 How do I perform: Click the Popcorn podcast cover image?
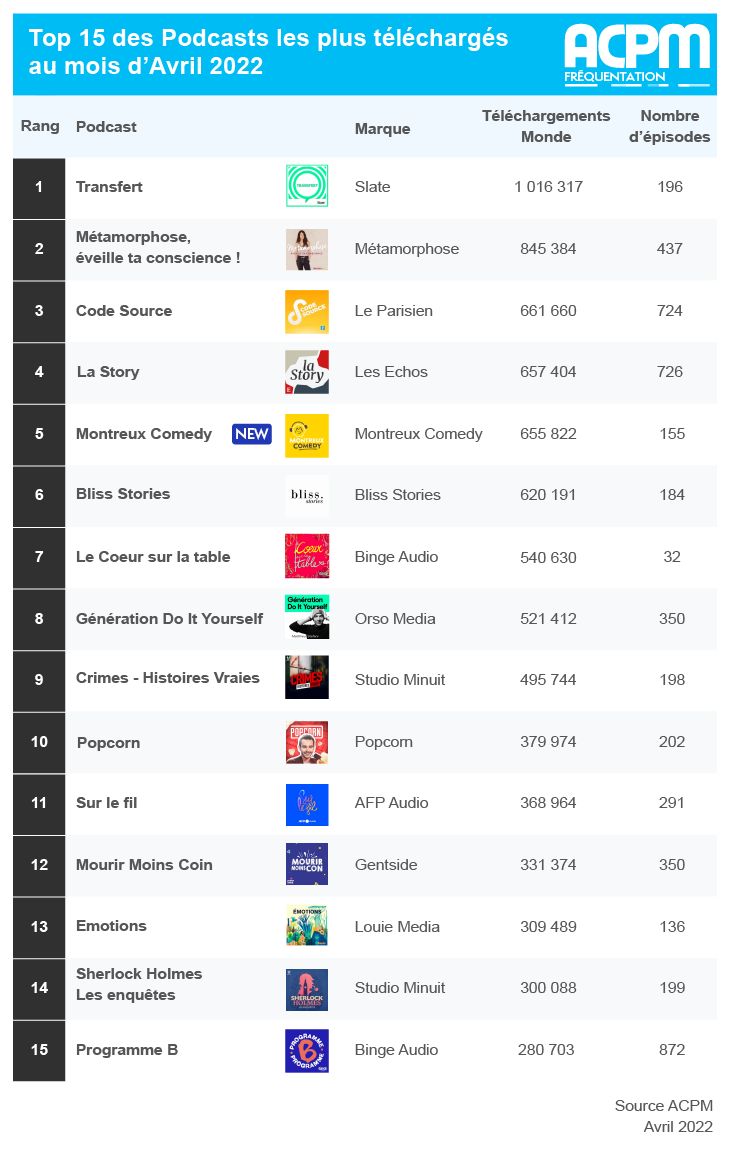(307, 742)
